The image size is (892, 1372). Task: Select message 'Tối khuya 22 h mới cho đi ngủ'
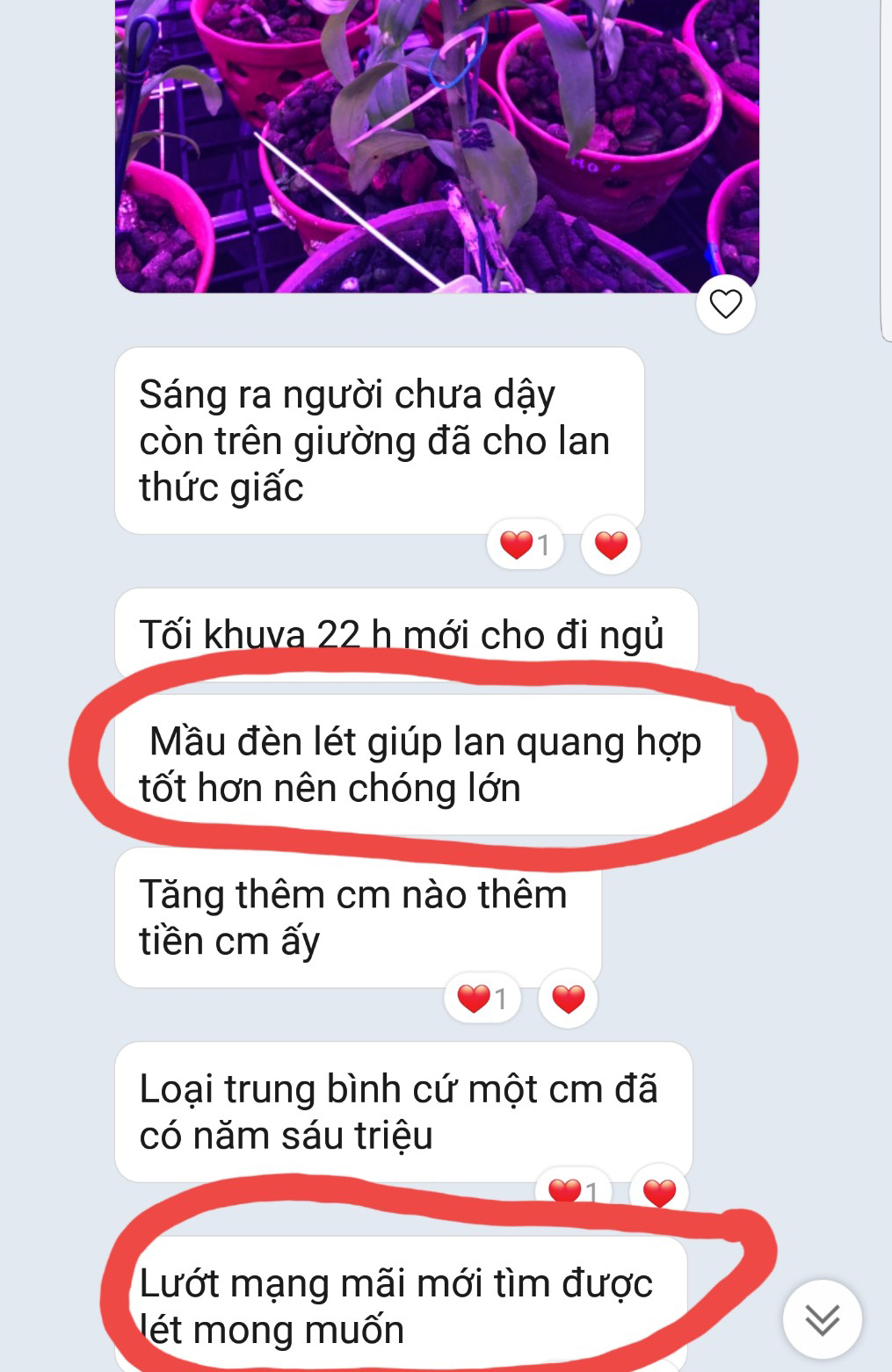click(406, 635)
